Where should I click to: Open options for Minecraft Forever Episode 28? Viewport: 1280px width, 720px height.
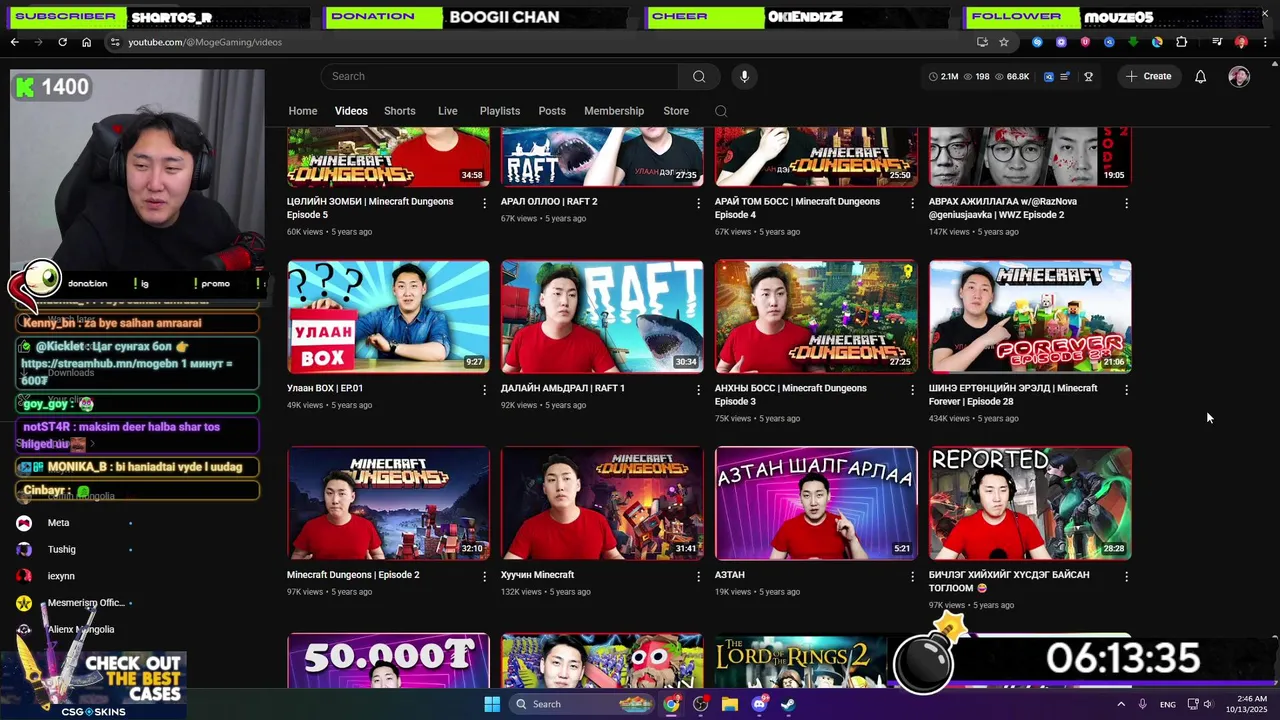[1126, 389]
